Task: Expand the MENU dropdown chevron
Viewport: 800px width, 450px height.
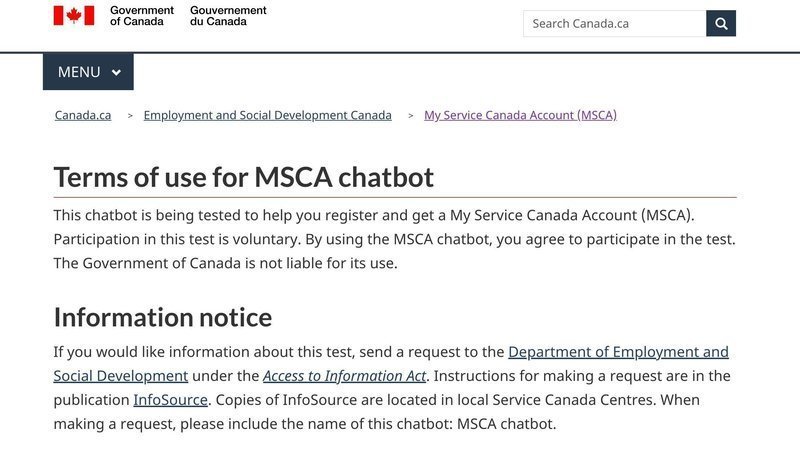Action: click(x=116, y=72)
